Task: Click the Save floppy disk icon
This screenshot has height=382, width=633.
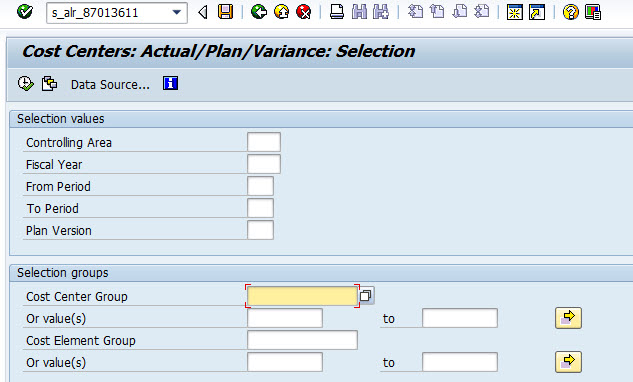Action: tap(225, 12)
